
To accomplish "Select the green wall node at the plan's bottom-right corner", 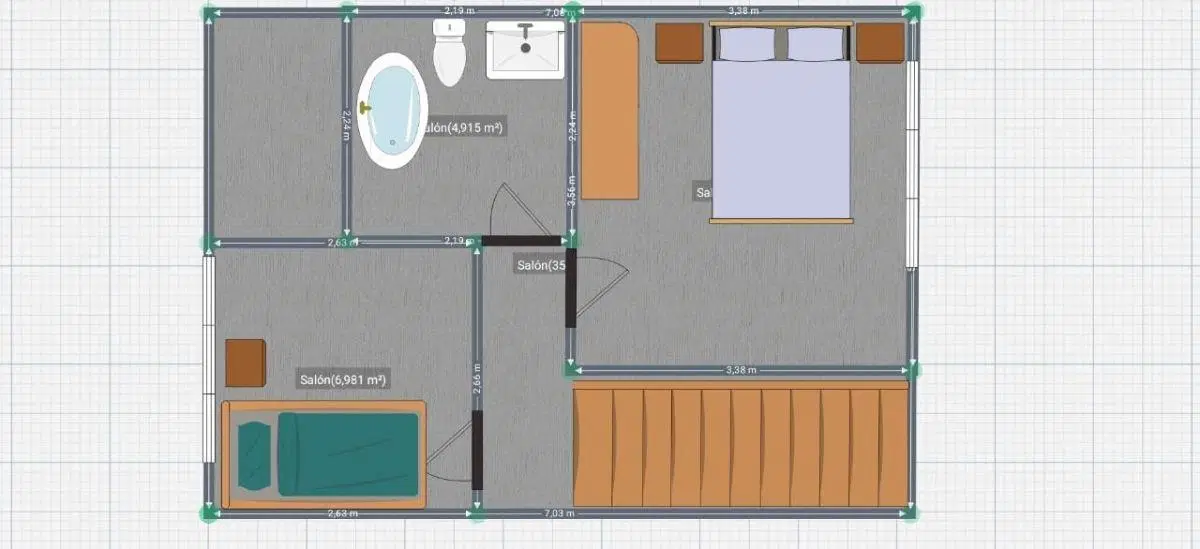I will 912,513.
